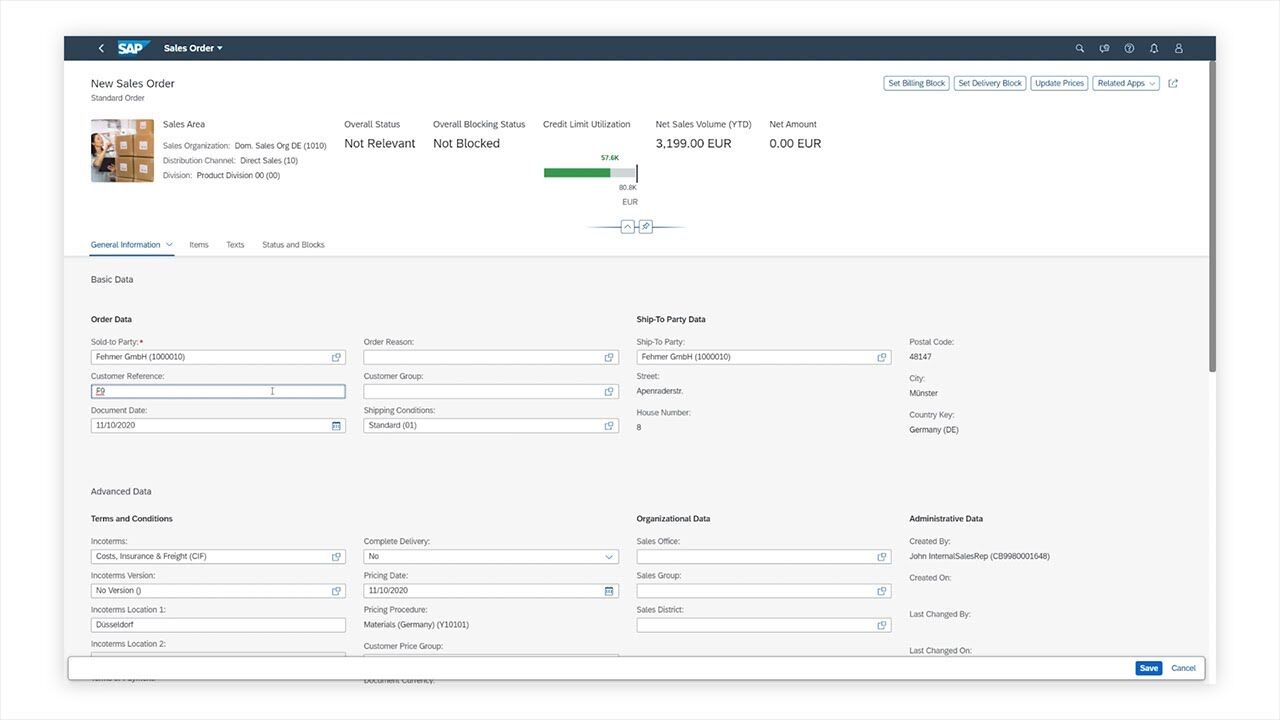
Task: Click the Set Billing Block button
Action: (915, 83)
